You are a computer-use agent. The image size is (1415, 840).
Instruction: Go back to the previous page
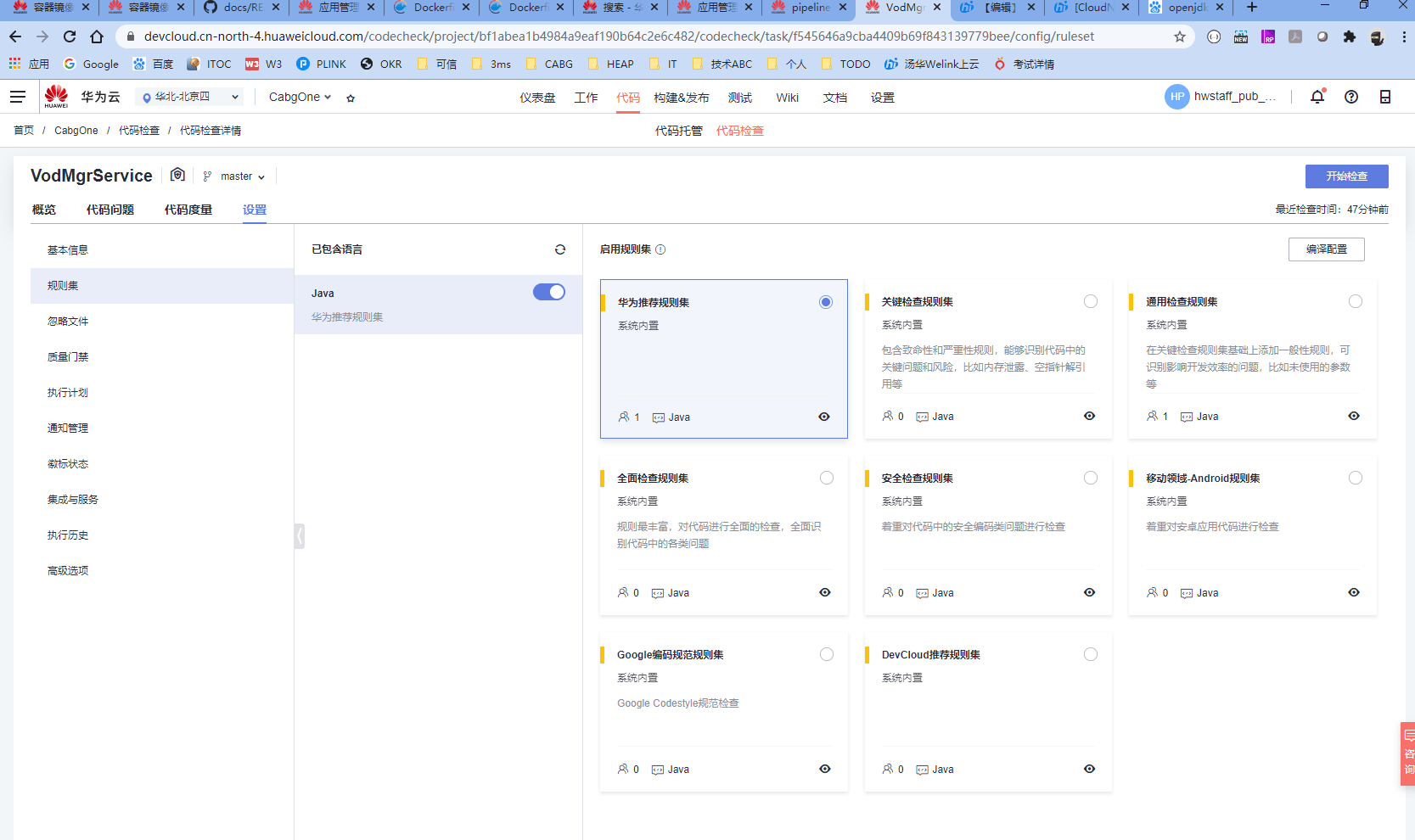tap(15, 36)
